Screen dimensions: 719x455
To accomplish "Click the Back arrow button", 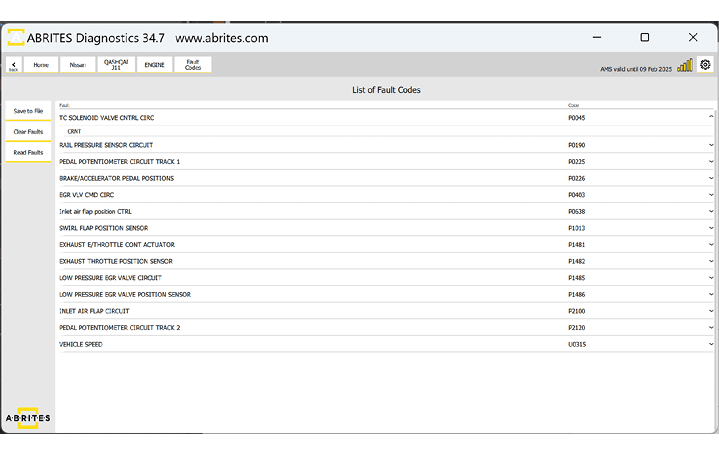I will [13, 65].
